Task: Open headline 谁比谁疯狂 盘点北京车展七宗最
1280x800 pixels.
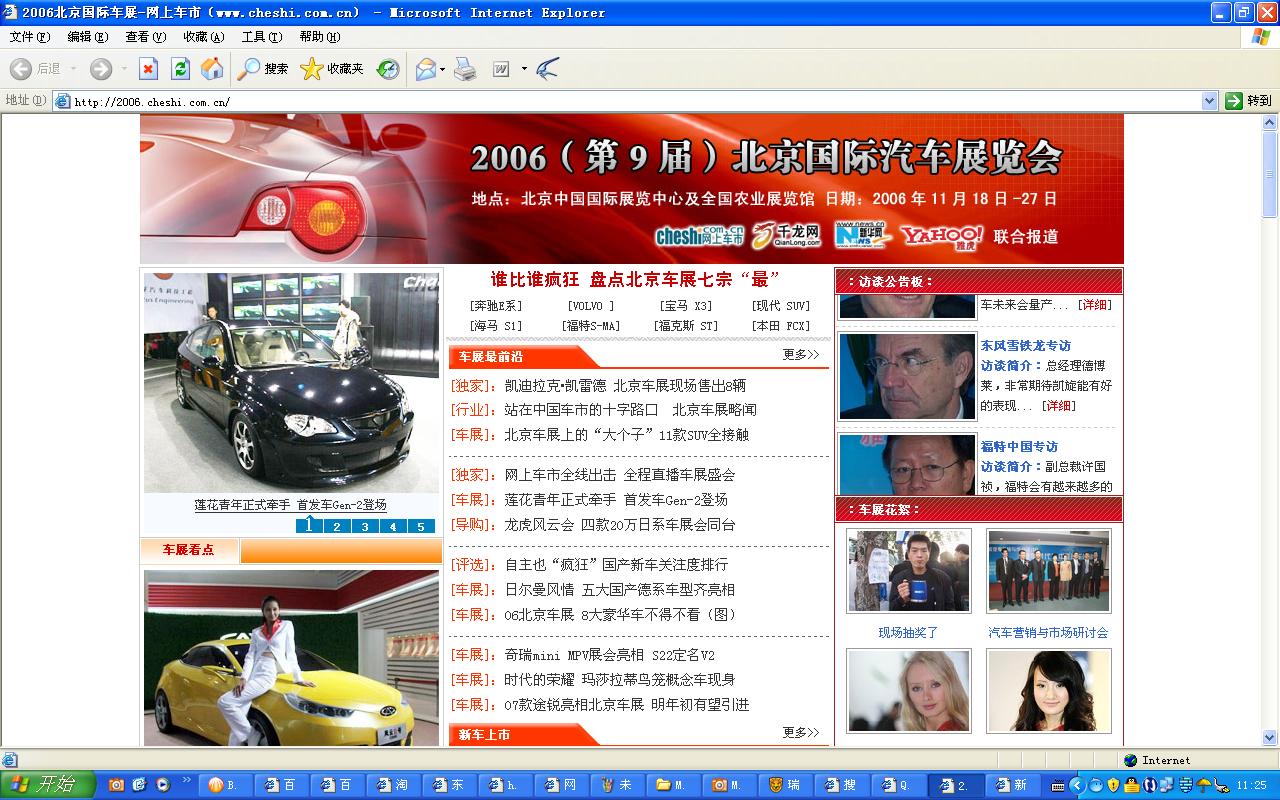Action: pos(636,280)
